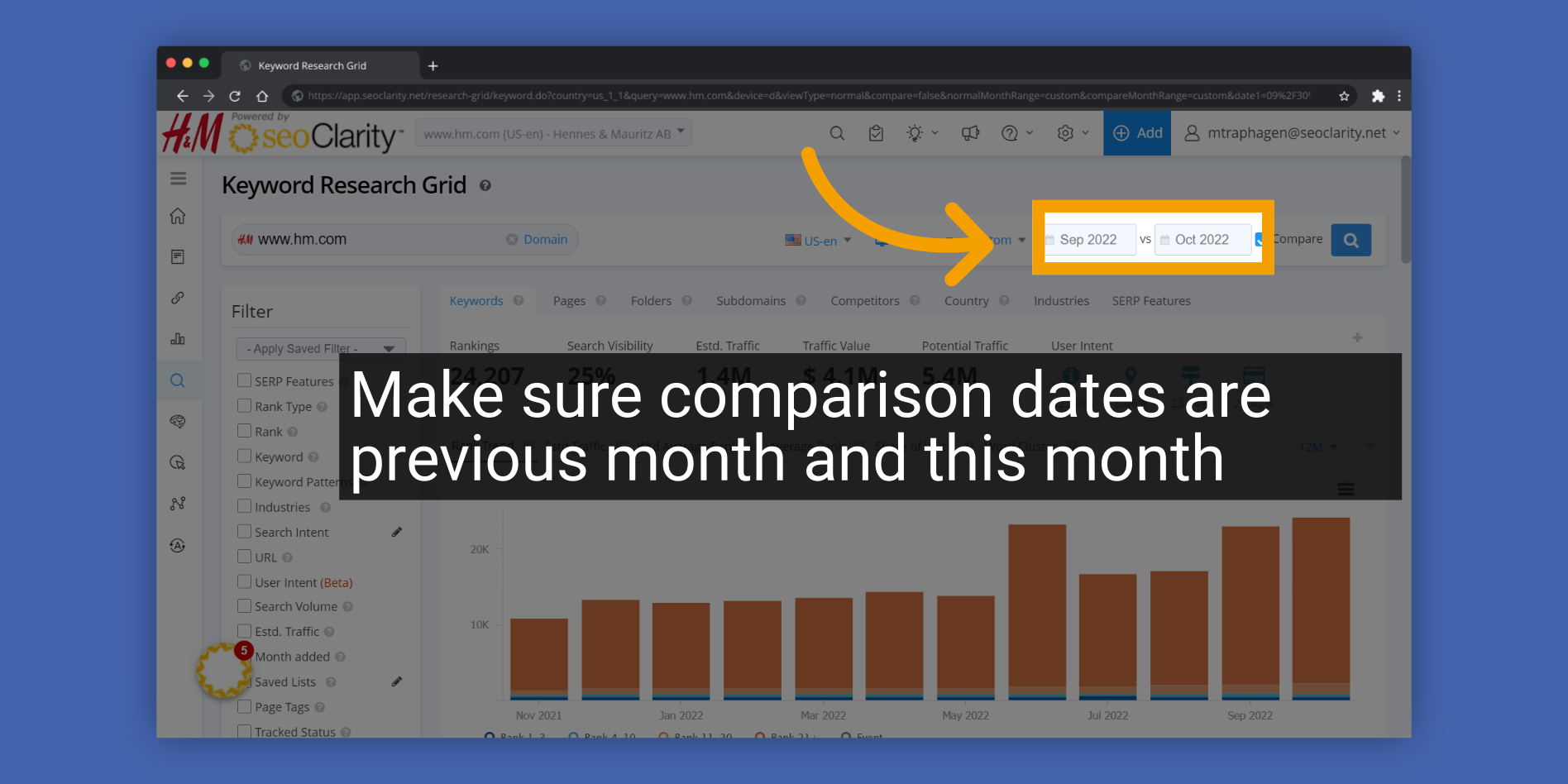Open the link-building chain icon in sidebar

[x=178, y=298]
